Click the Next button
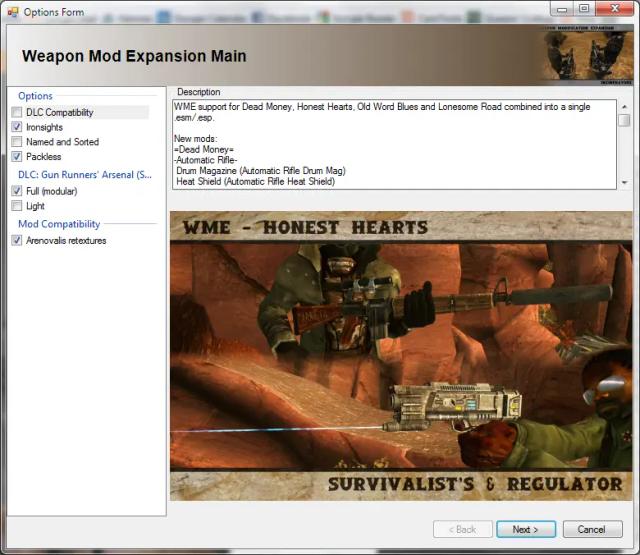This screenshot has height=555, width=640. (x=526, y=529)
